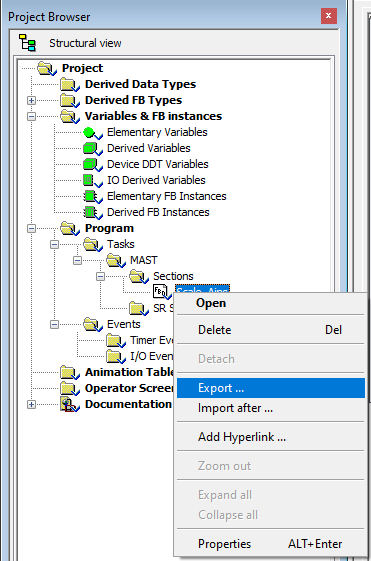Collapse the Sections node
This screenshot has height=561, width=371.
(100, 276)
